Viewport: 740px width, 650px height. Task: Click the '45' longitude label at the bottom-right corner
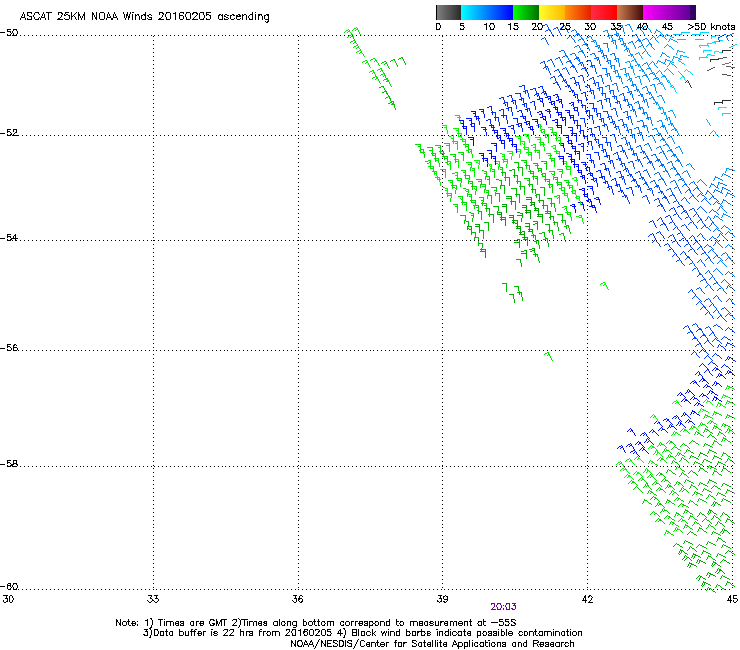pos(732,599)
